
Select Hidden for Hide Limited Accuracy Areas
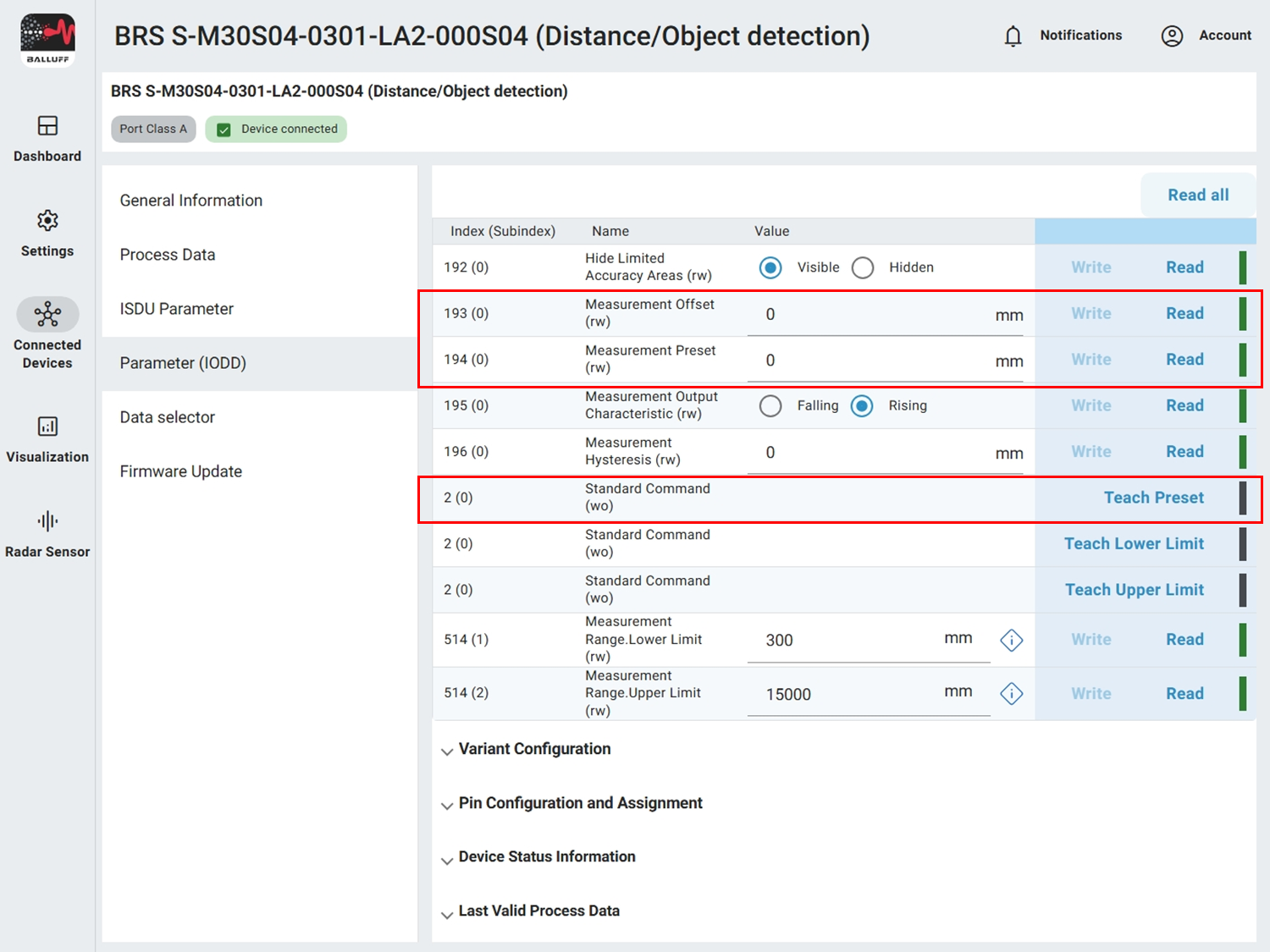coord(863,267)
